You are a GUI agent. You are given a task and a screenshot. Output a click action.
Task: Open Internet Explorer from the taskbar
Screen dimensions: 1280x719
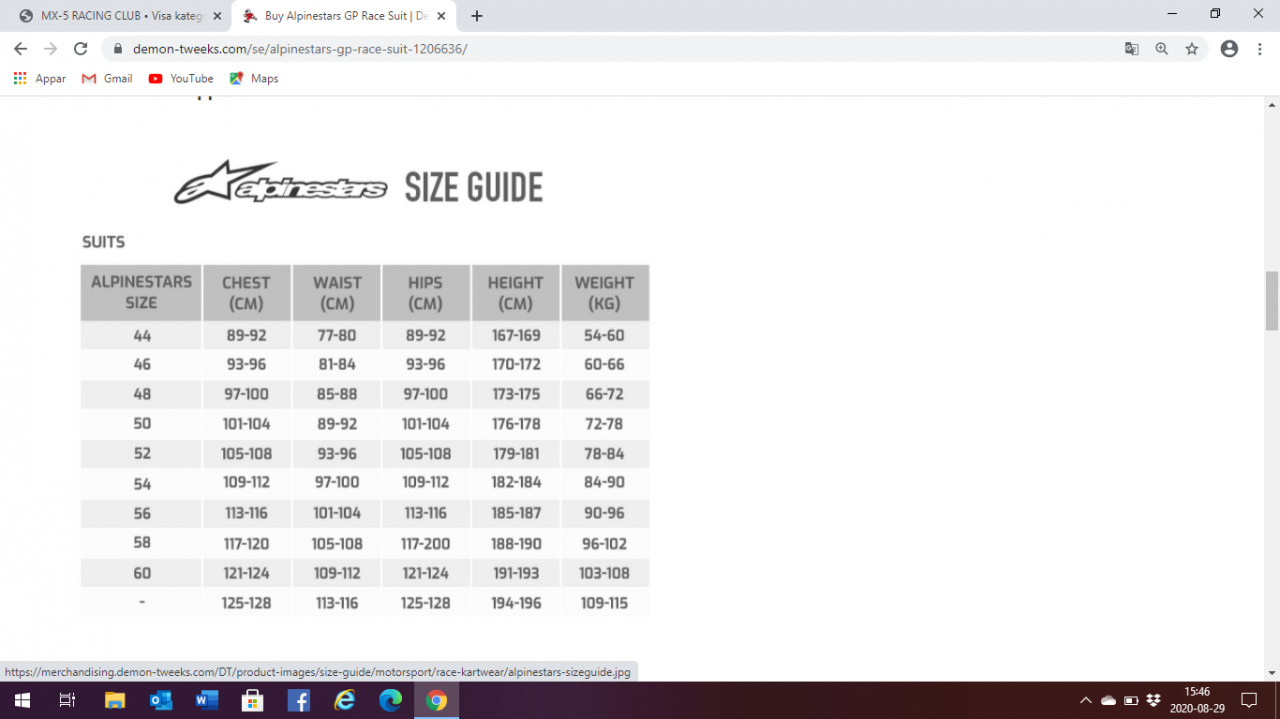(x=344, y=700)
